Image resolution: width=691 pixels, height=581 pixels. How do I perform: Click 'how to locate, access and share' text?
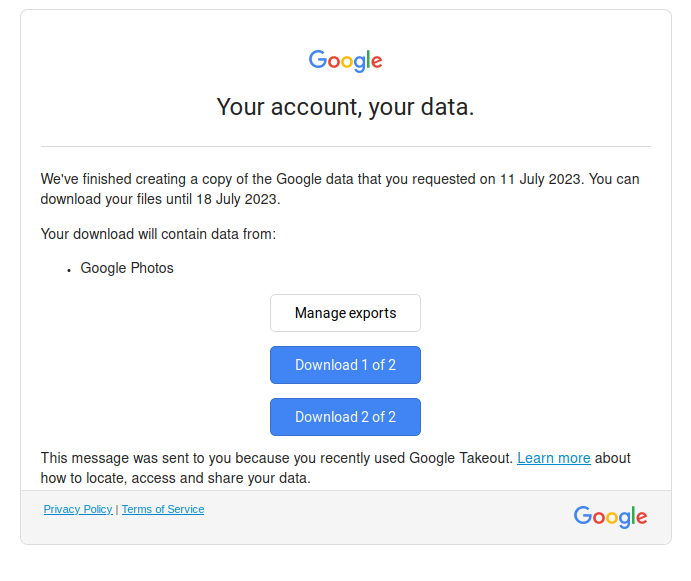coord(158,478)
